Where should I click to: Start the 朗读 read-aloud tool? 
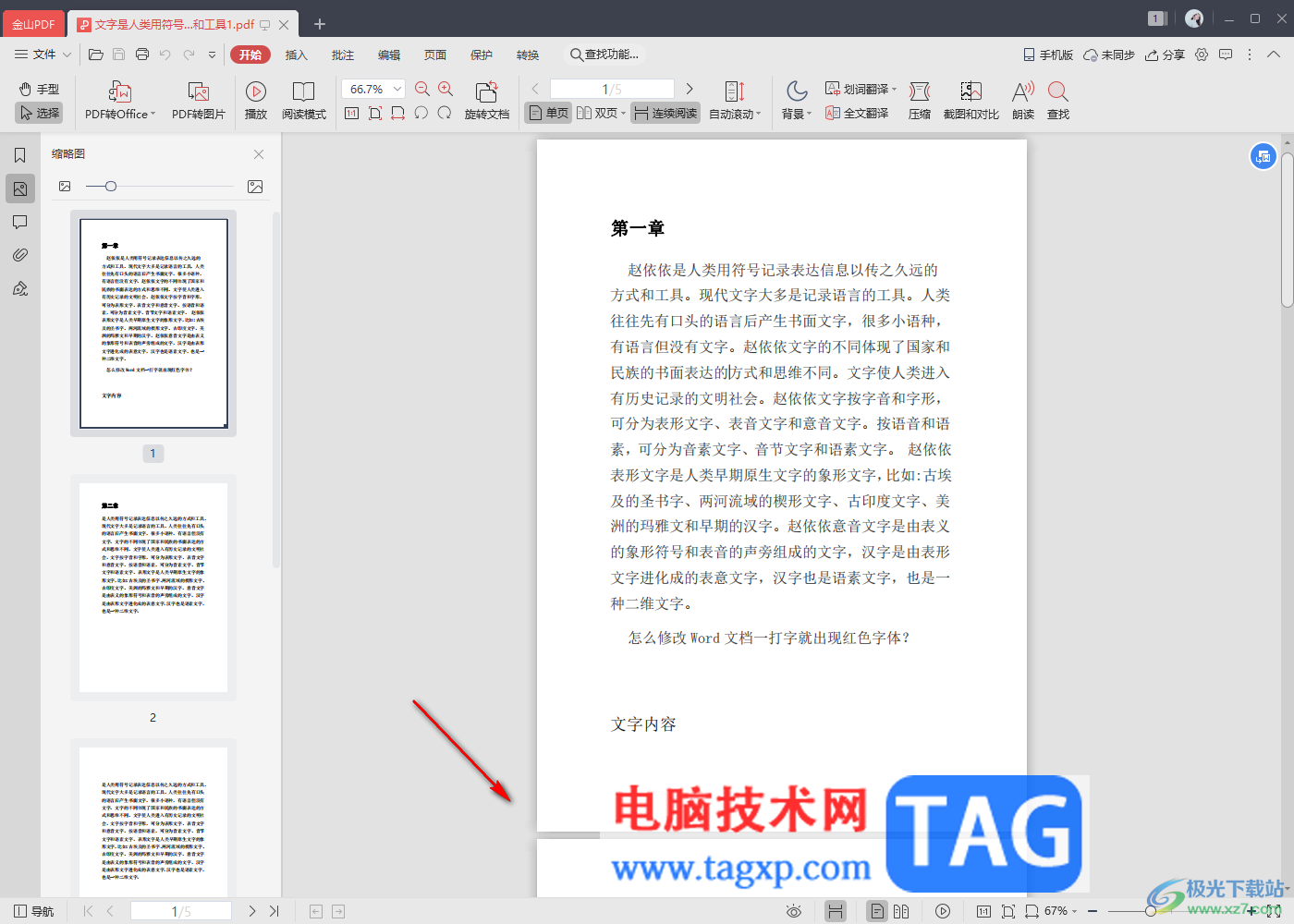[1022, 92]
